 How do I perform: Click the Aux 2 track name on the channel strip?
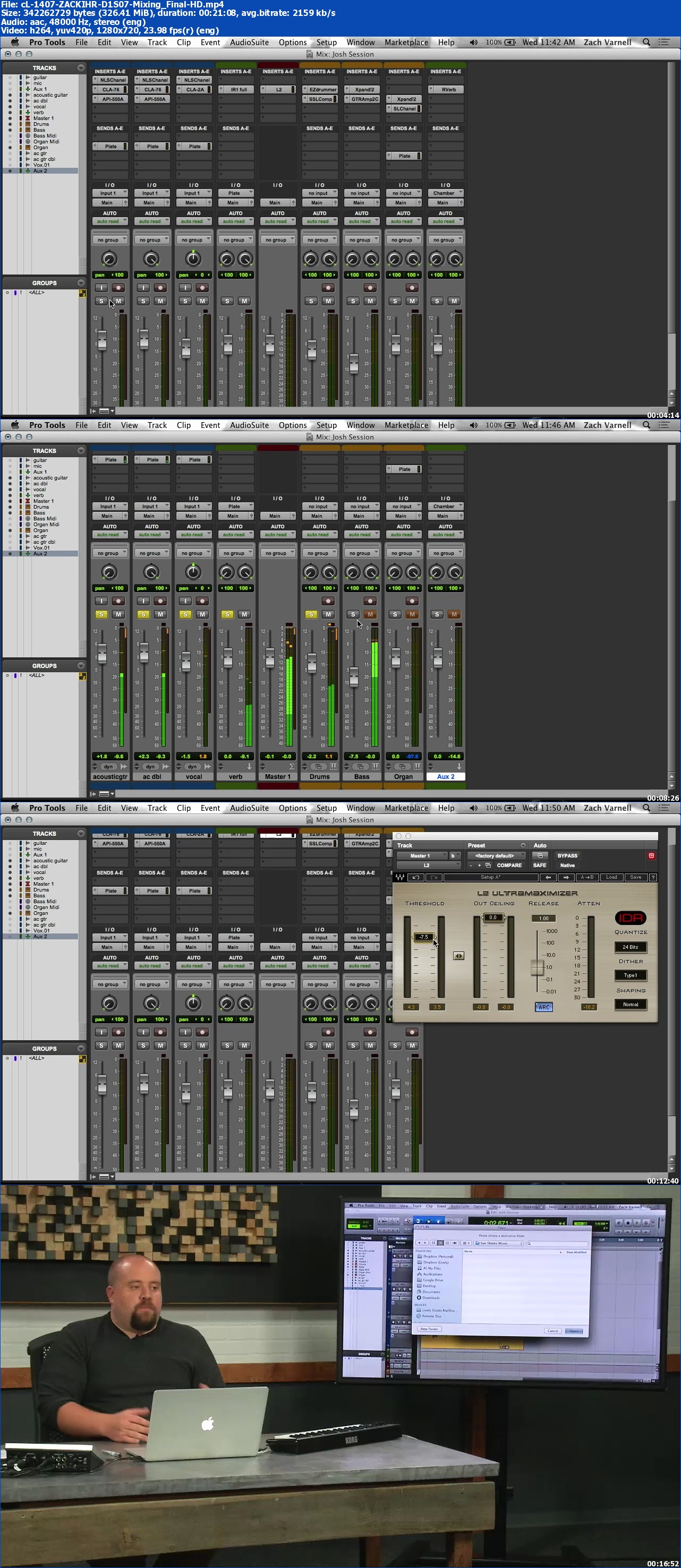click(445, 777)
